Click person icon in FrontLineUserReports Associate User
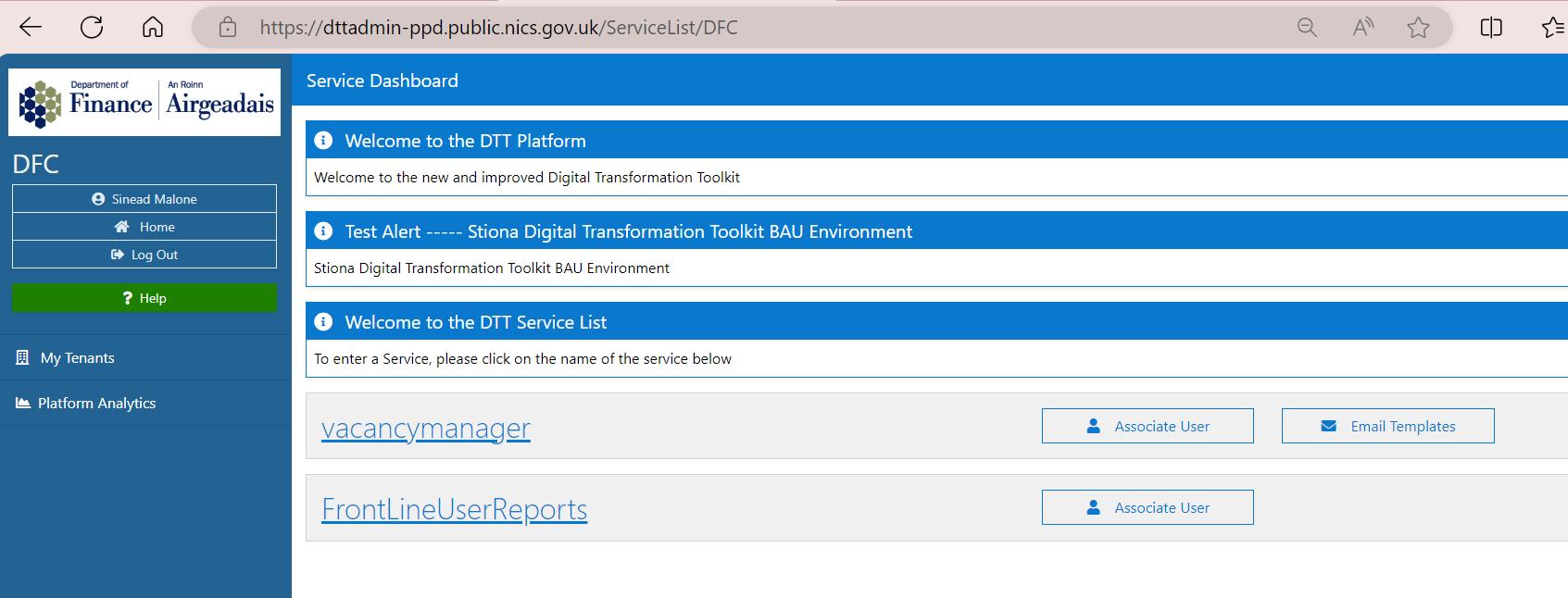This screenshot has width=1568, height=598. [x=1093, y=507]
